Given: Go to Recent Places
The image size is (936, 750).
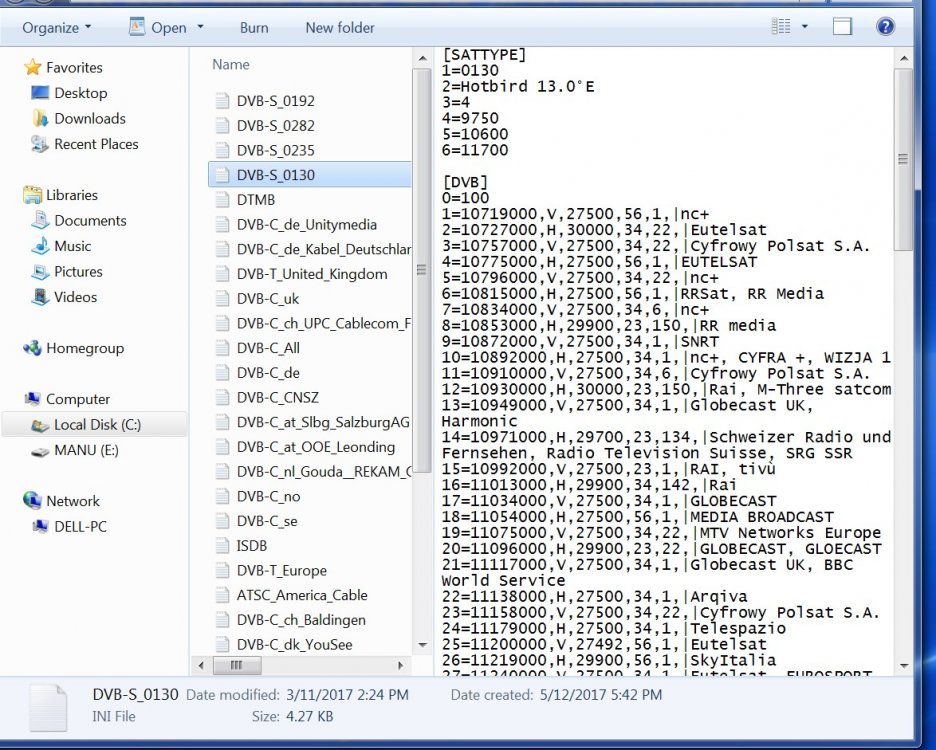Looking at the screenshot, I should click(x=96, y=144).
